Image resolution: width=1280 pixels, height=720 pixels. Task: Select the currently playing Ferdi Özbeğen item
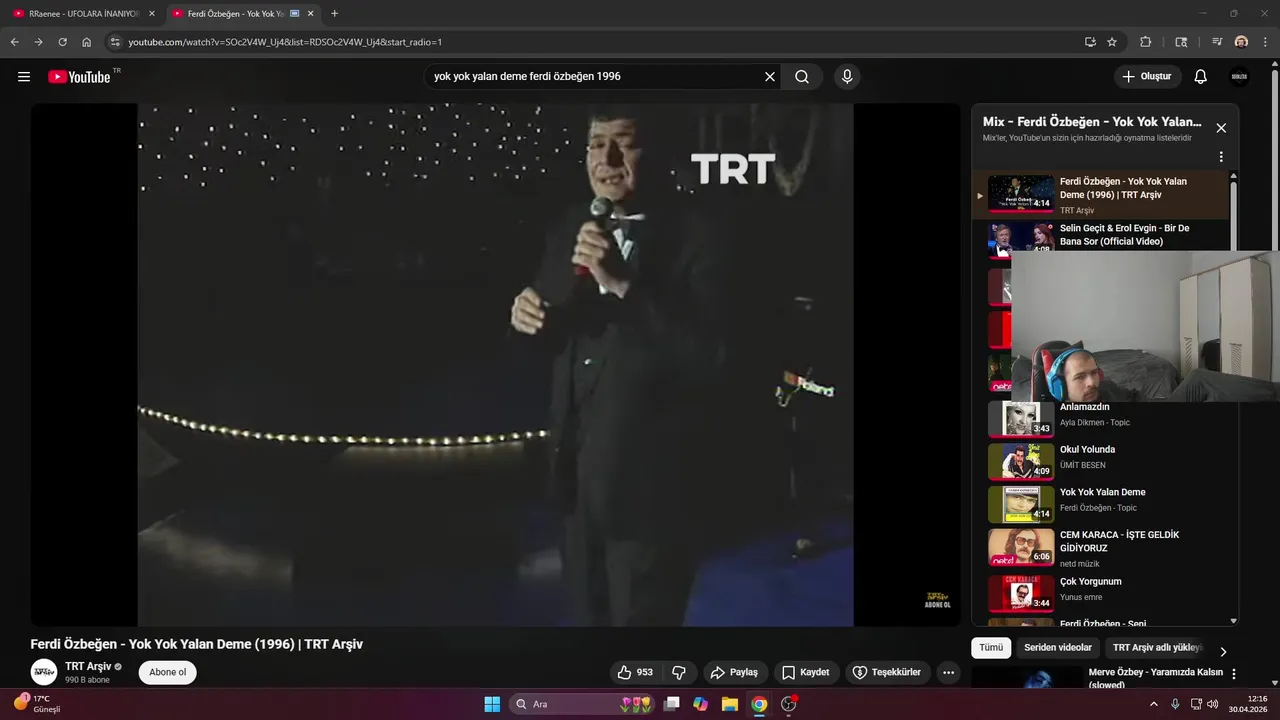click(x=1100, y=195)
